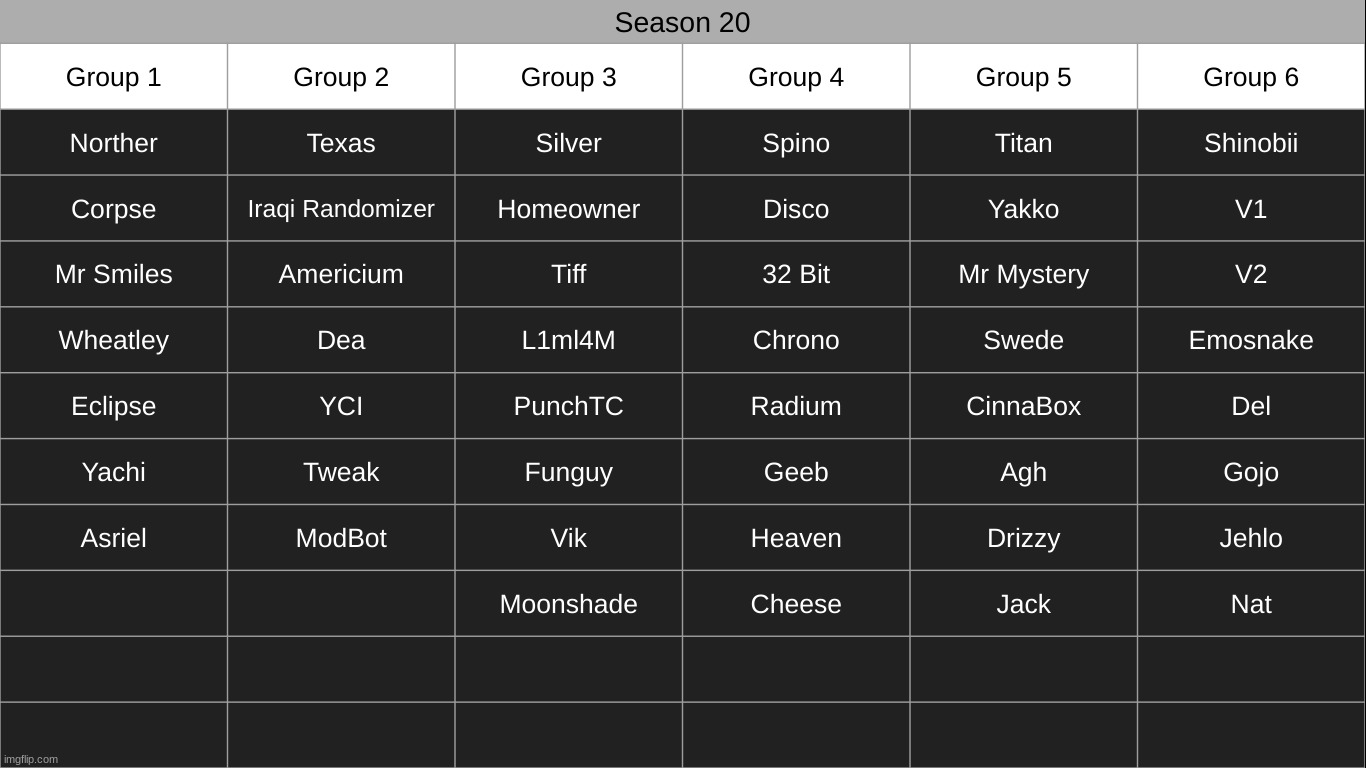Screen dimensions: 1366x768
Task: Select the Chrono cell in Group 4
Action: [x=796, y=340]
